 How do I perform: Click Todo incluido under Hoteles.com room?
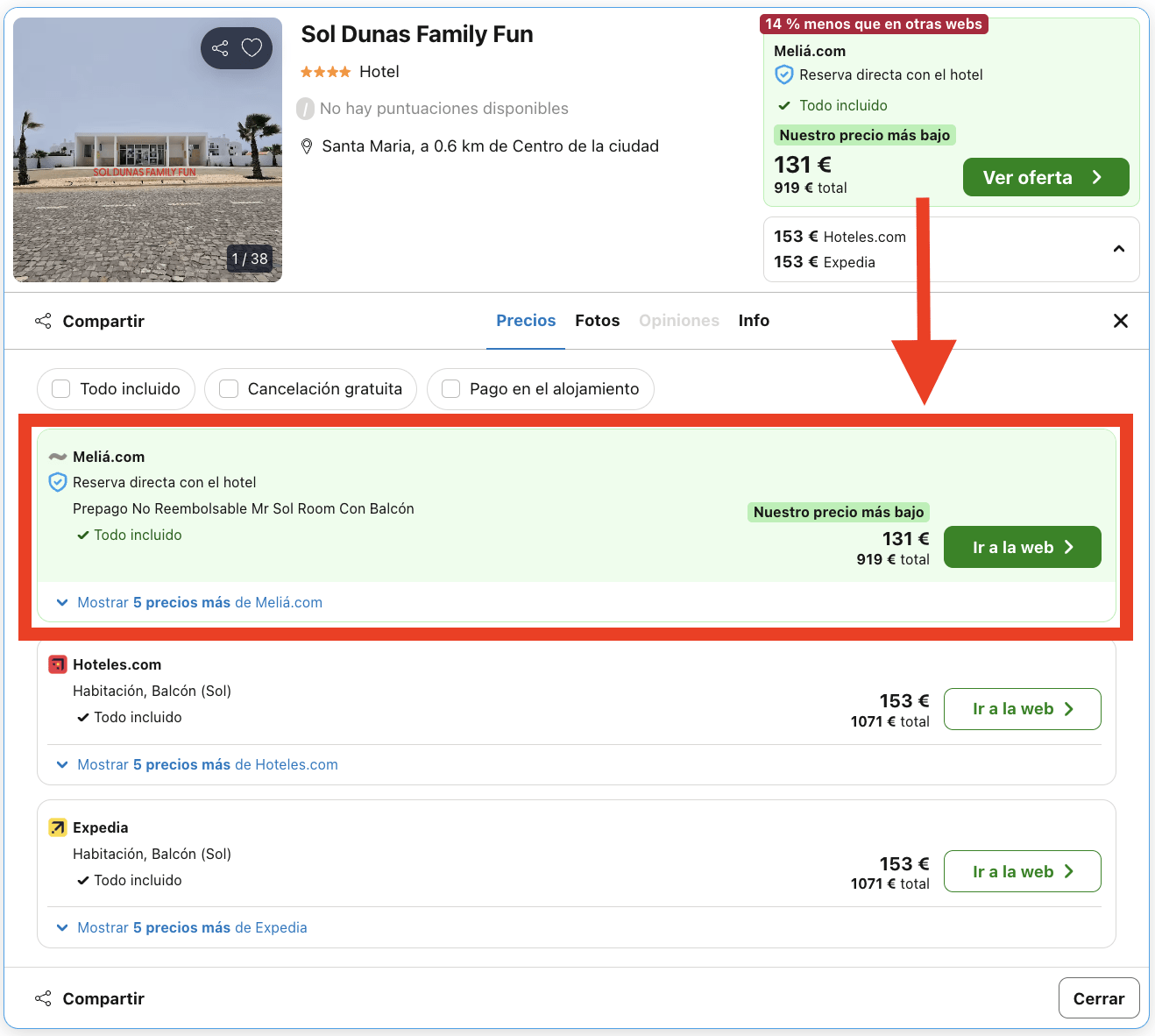coord(138,717)
